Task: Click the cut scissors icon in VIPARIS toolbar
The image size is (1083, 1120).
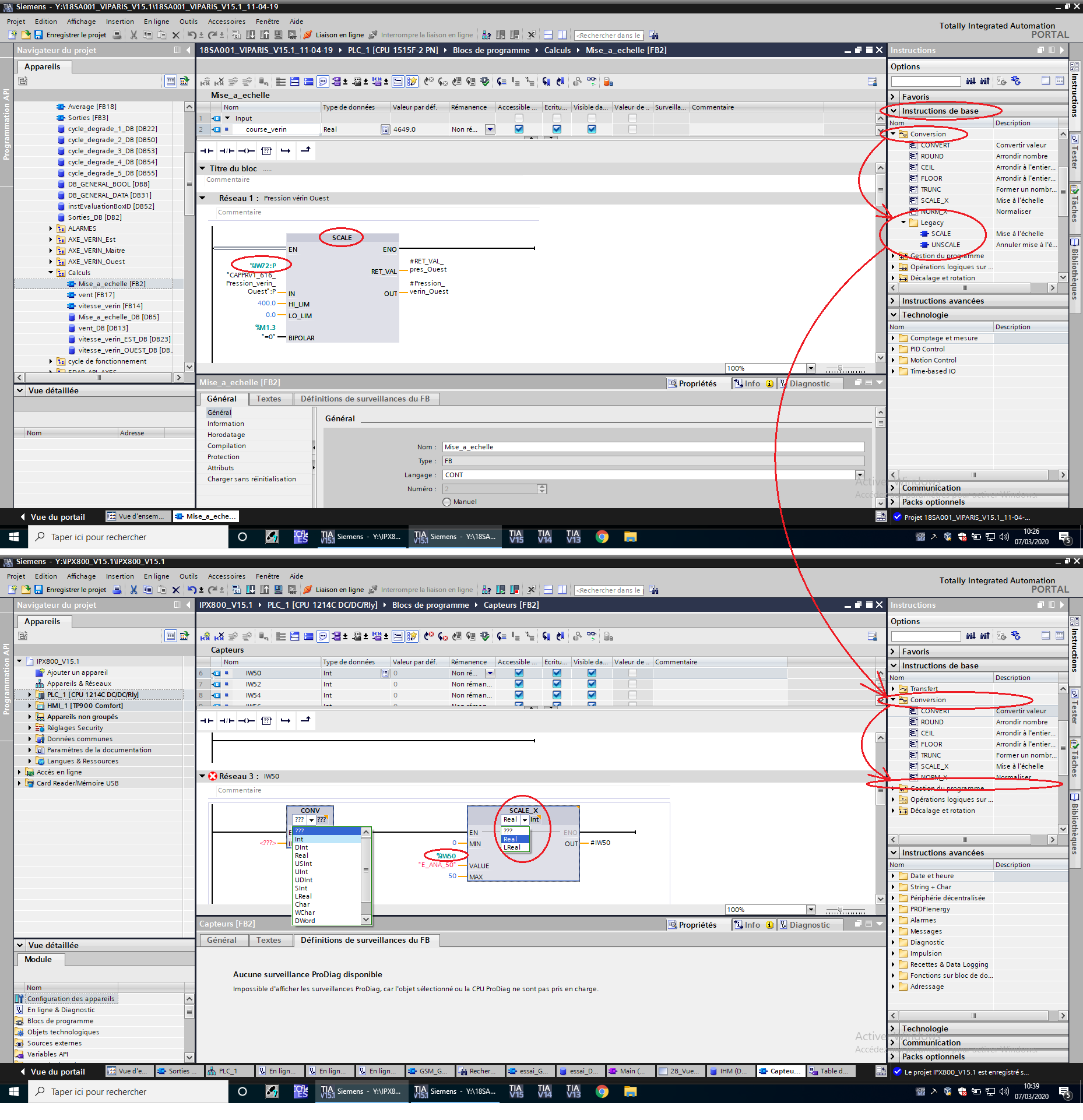Action: coord(133,35)
